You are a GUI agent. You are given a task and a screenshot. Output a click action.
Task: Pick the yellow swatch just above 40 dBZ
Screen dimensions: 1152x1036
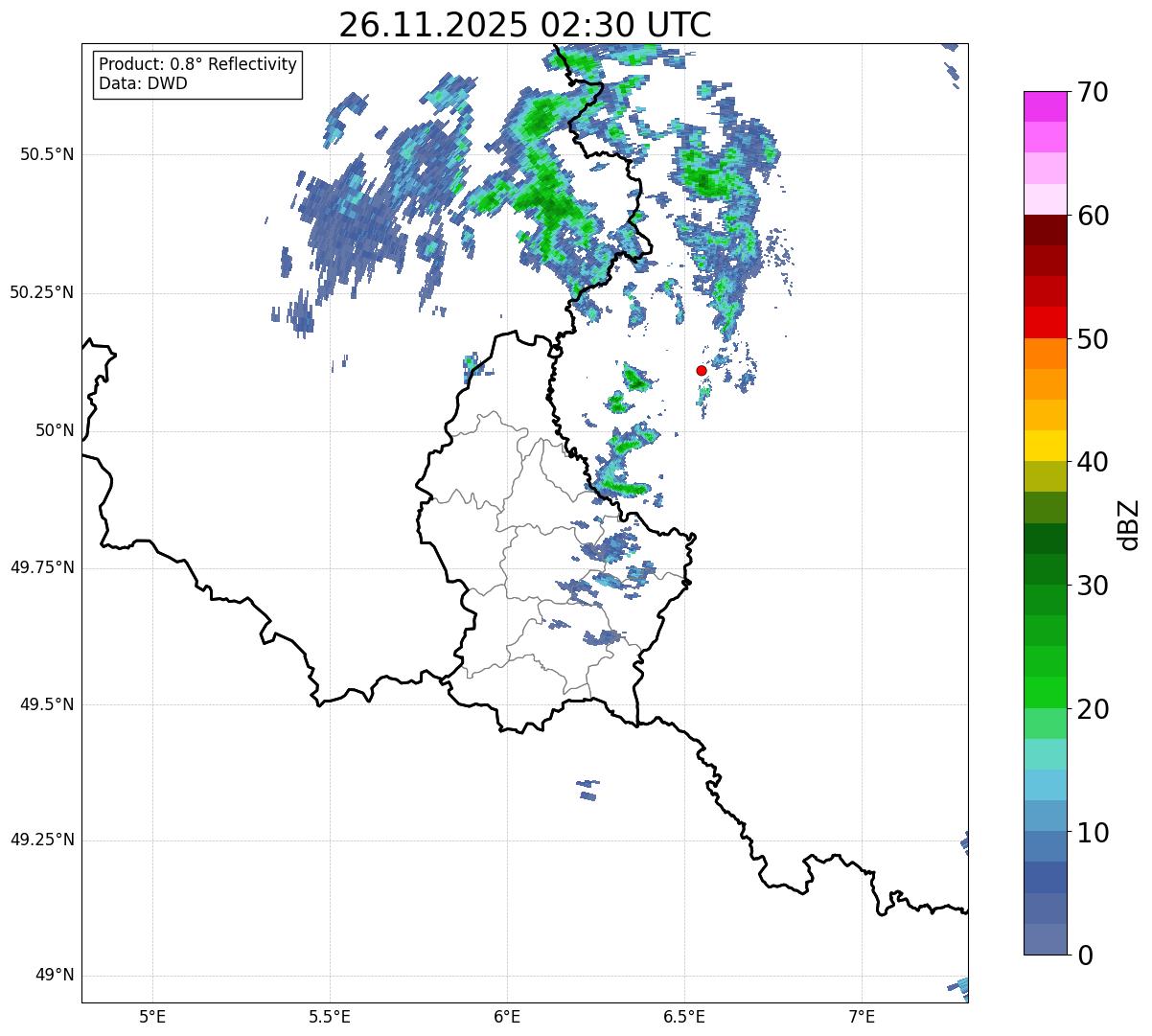tap(1045, 447)
